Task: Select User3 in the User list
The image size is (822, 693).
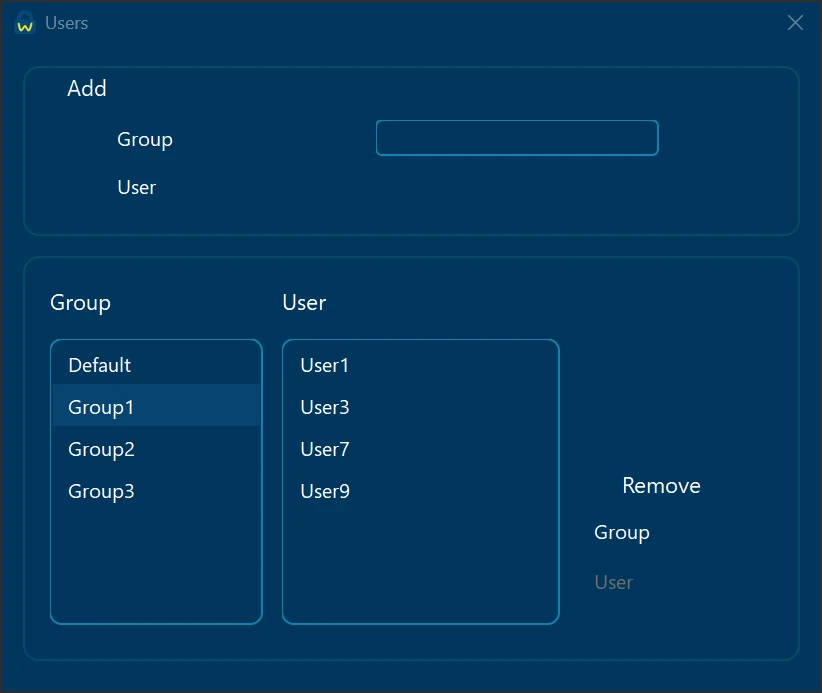Action: (420, 407)
